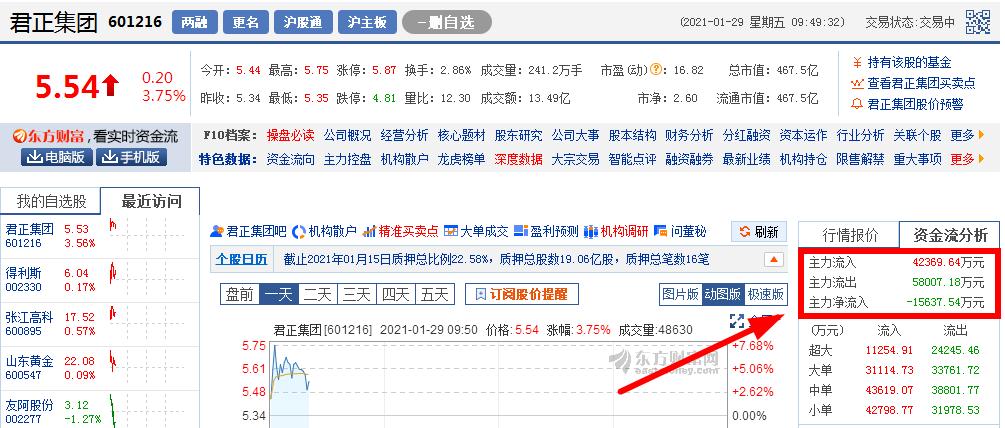This screenshot has height=428, width=1005.
Task: Remove stock via 删自选 button
Action: [x=447, y=22]
